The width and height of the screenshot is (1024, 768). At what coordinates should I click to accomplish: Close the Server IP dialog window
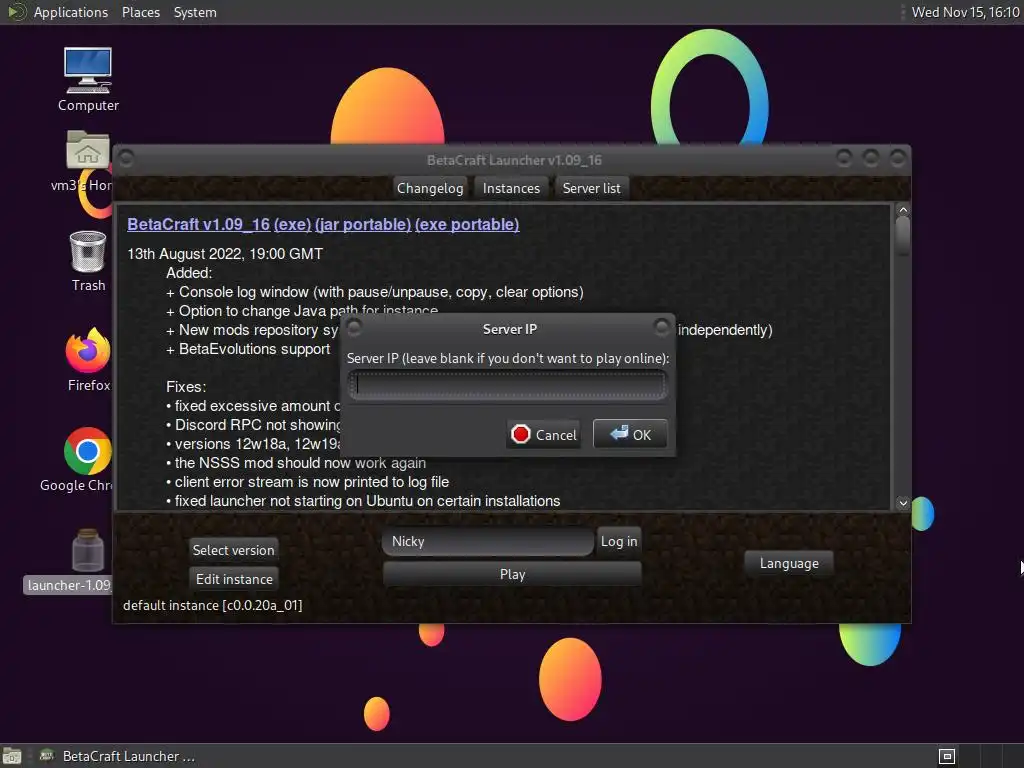click(x=661, y=327)
